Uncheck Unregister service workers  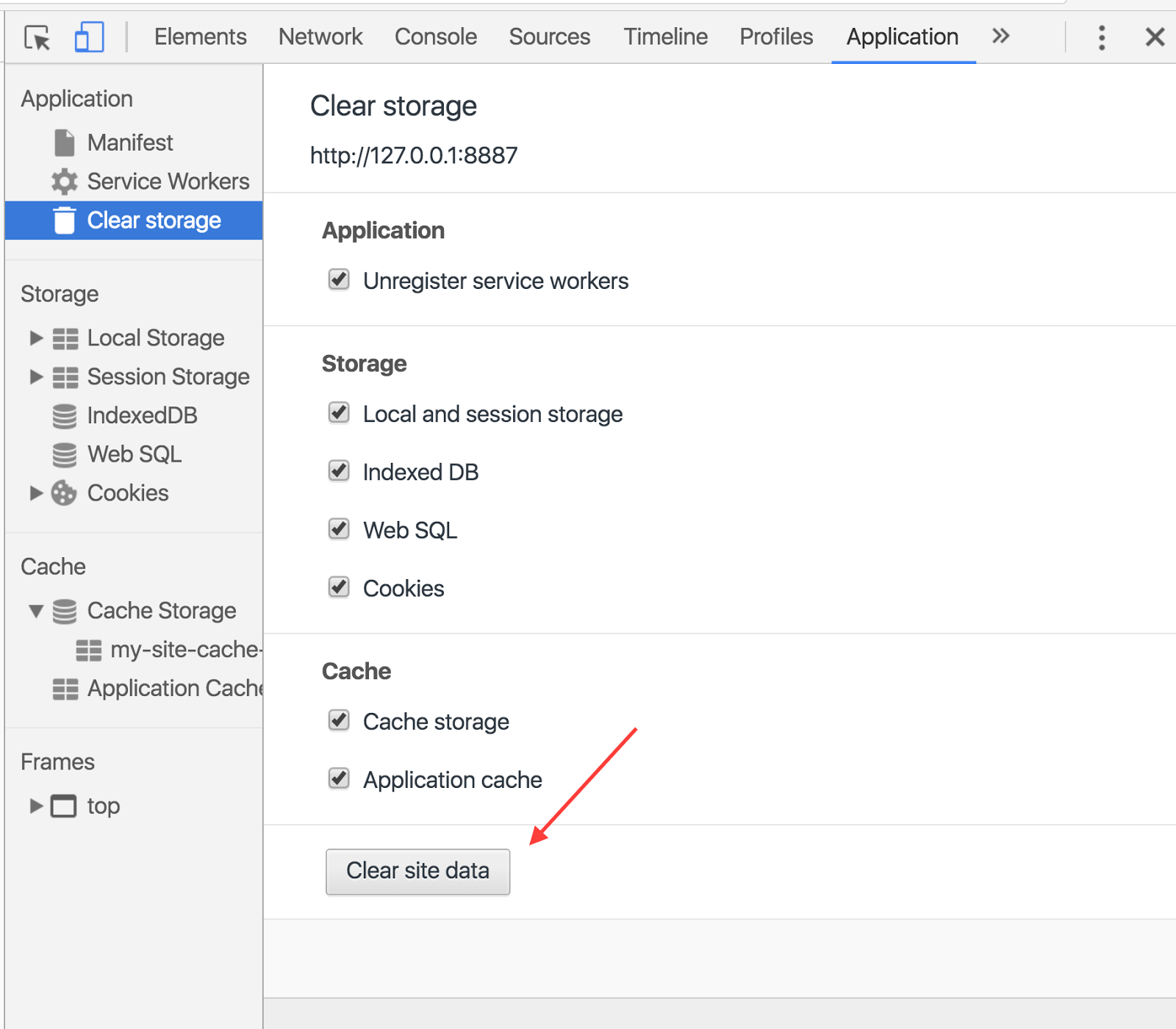pyautogui.click(x=339, y=279)
